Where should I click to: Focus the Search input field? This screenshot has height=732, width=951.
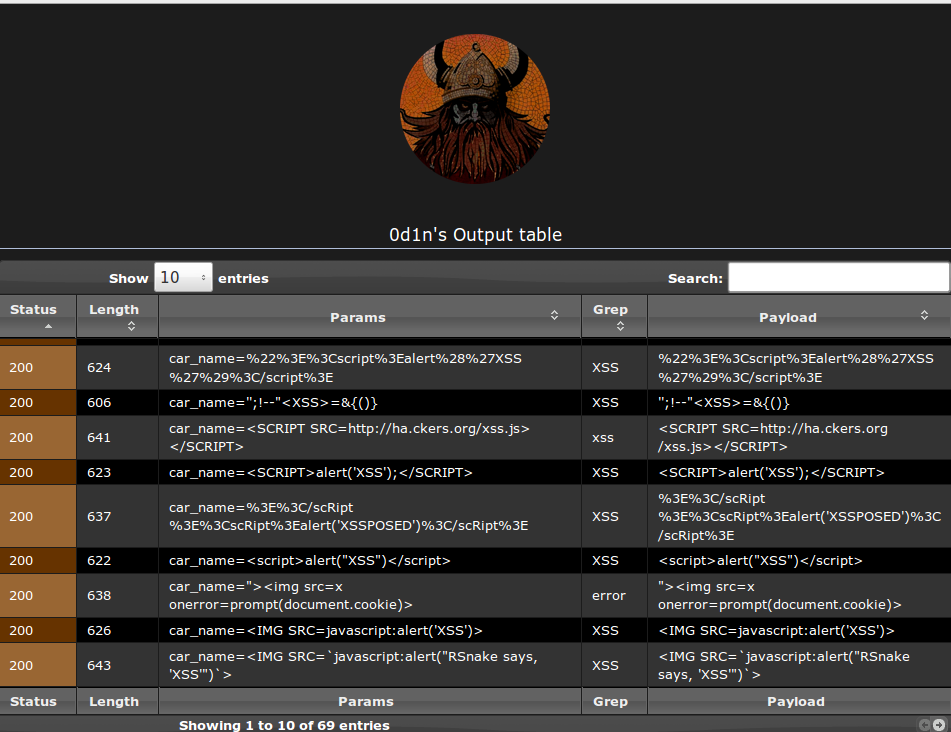click(839, 278)
